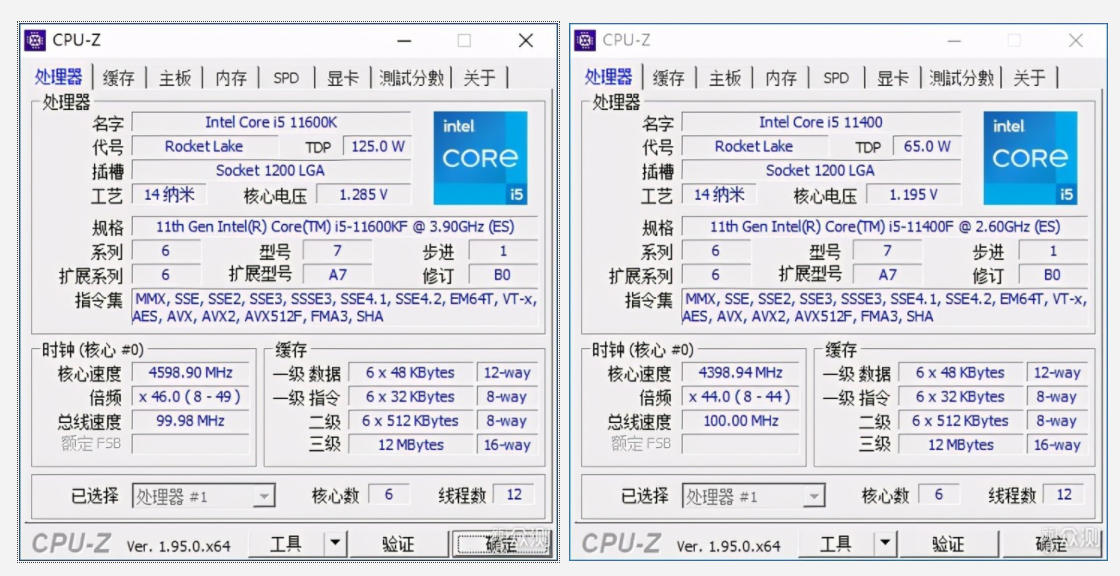
Task: Click Intel Core i5 logo in right window
Action: pos(1030,158)
